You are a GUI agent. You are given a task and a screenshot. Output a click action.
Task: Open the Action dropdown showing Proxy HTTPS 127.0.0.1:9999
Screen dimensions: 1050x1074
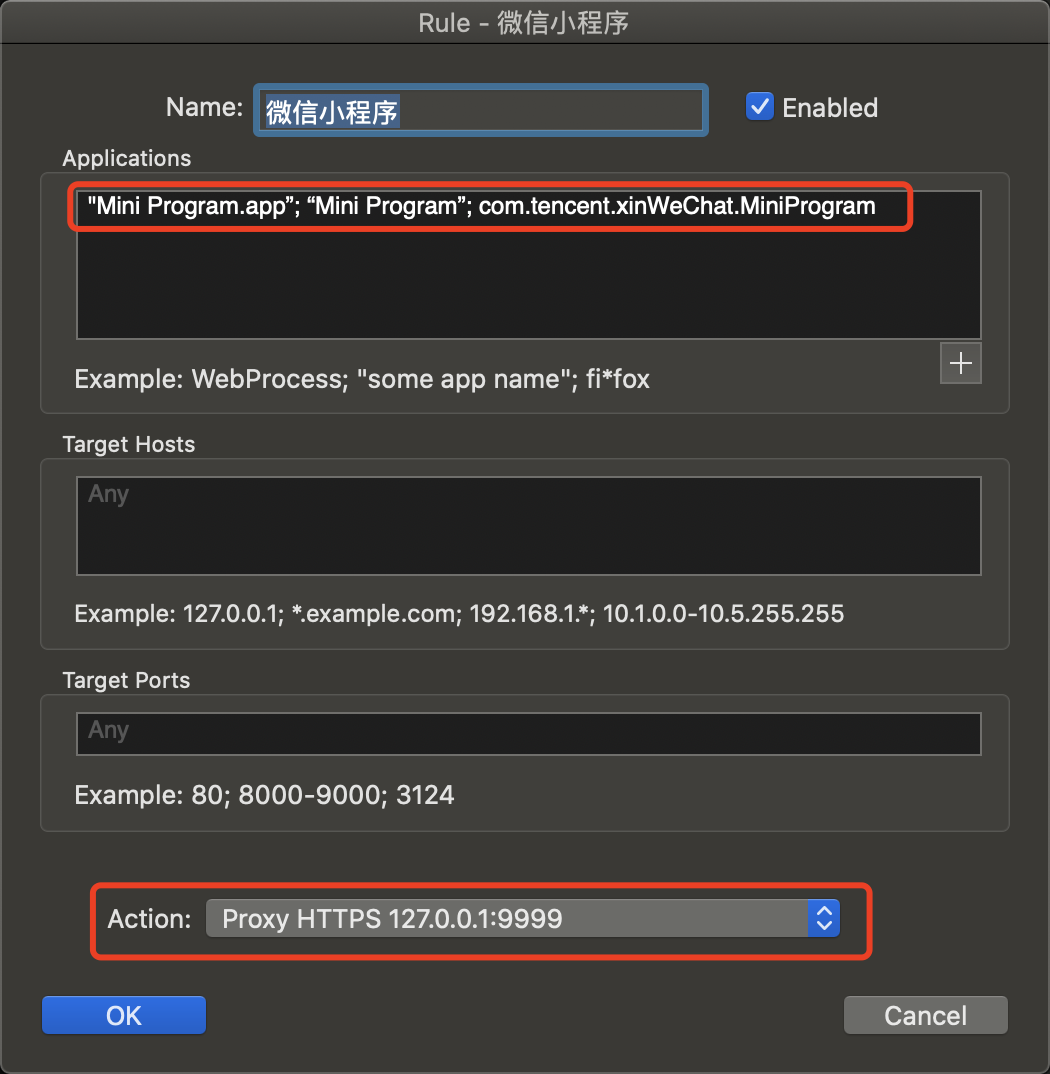pyautogui.click(x=523, y=919)
